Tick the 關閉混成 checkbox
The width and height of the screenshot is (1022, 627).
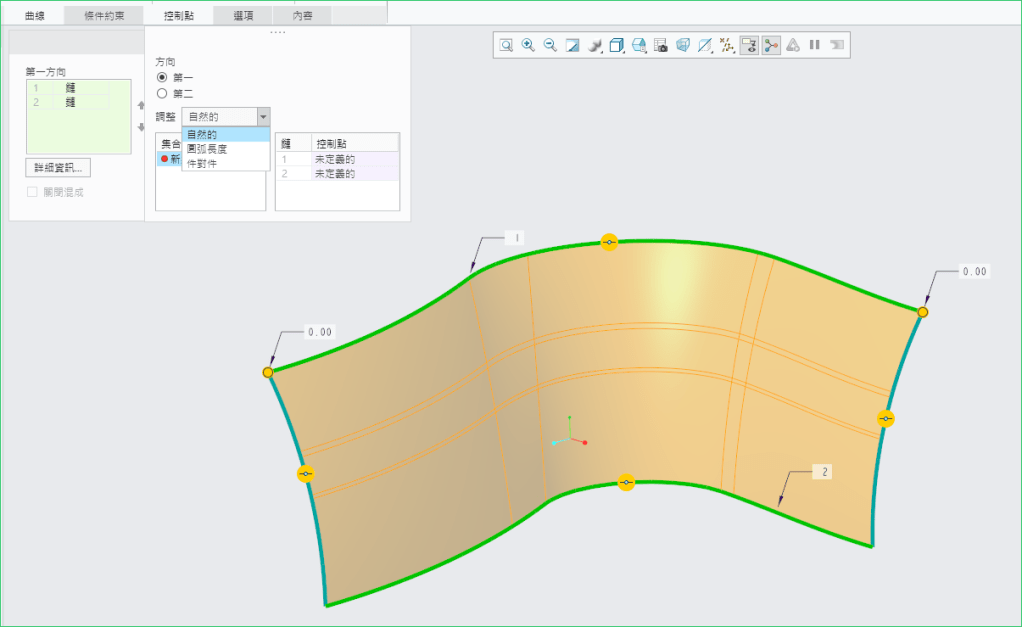(x=32, y=192)
